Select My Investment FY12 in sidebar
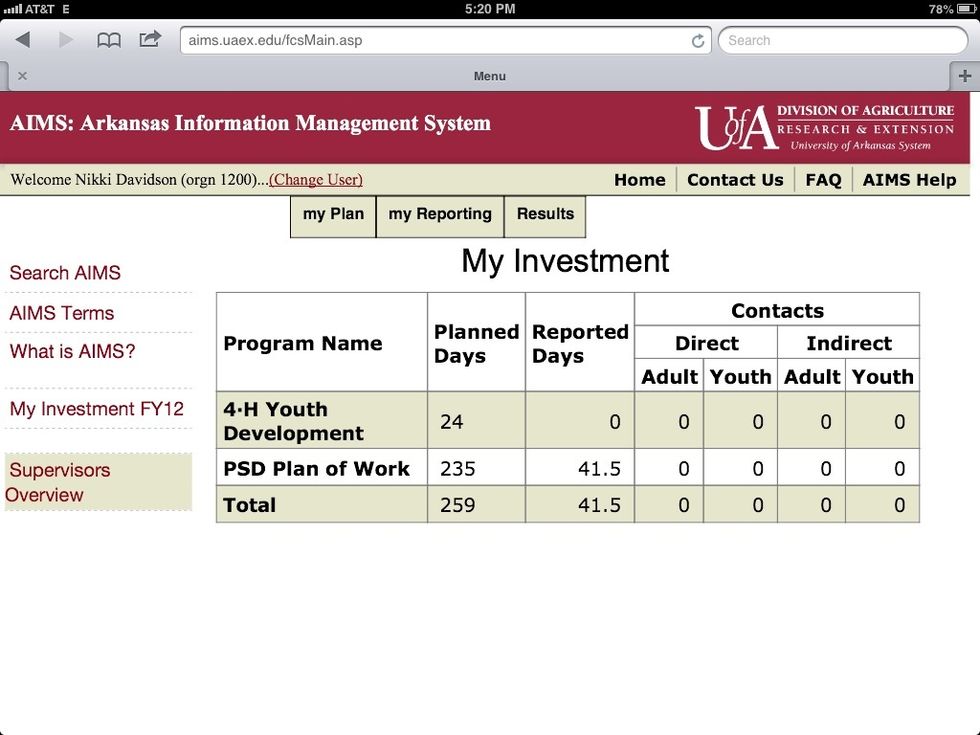980x735 pixels. (97, 409)
